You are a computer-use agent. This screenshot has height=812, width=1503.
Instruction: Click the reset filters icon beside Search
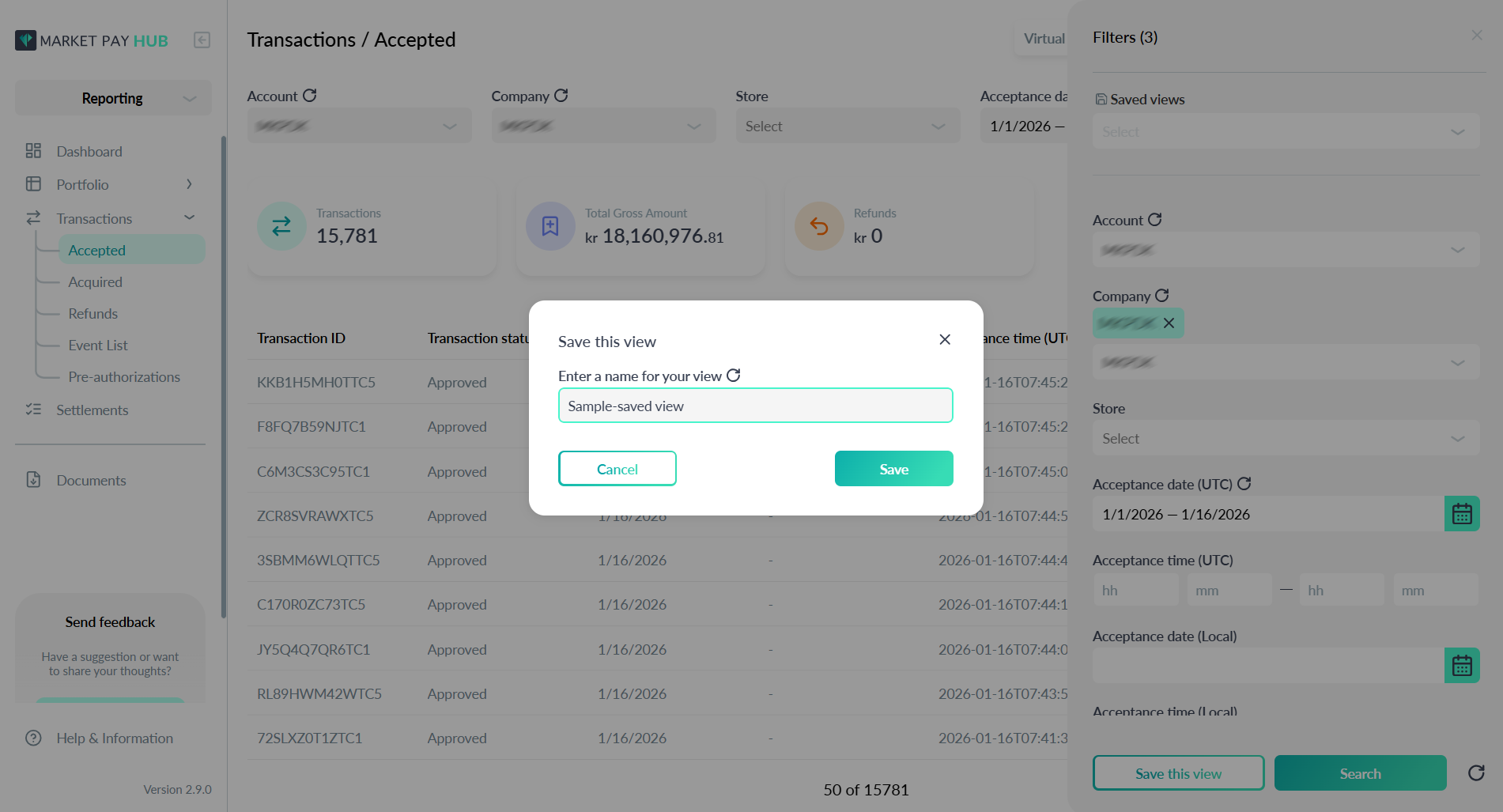[1476, 773]
